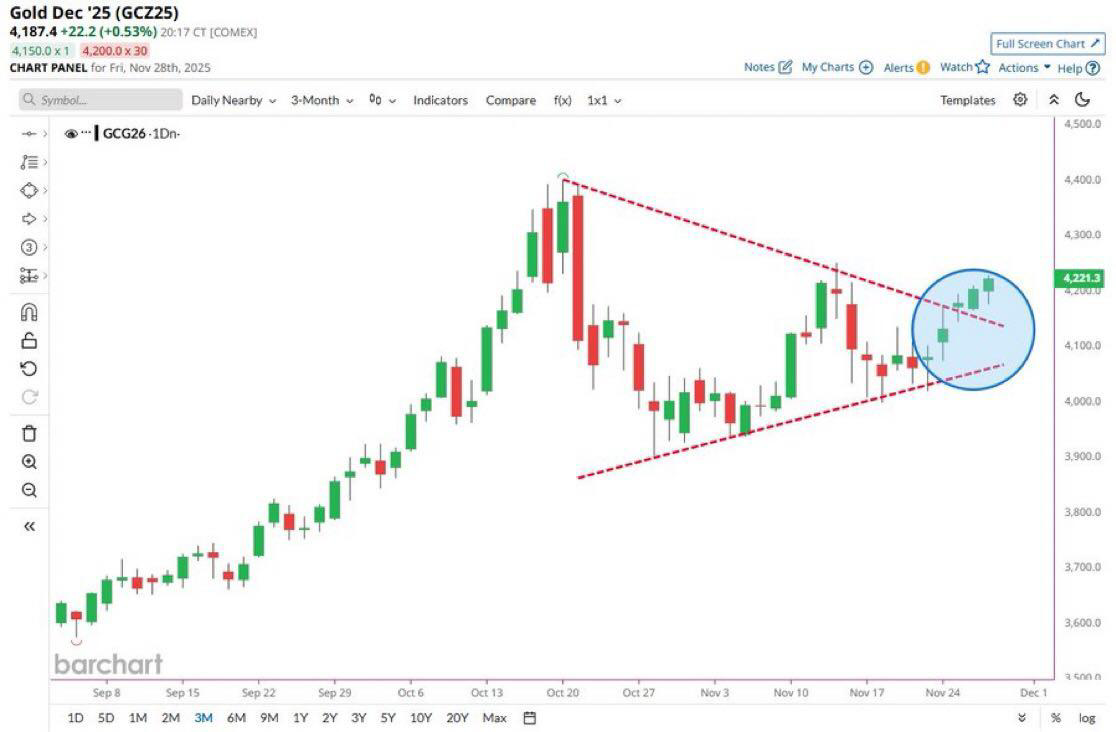Open chart settings gear icon
Screen dimensions: 1116x732
[x=1020, y=100]
